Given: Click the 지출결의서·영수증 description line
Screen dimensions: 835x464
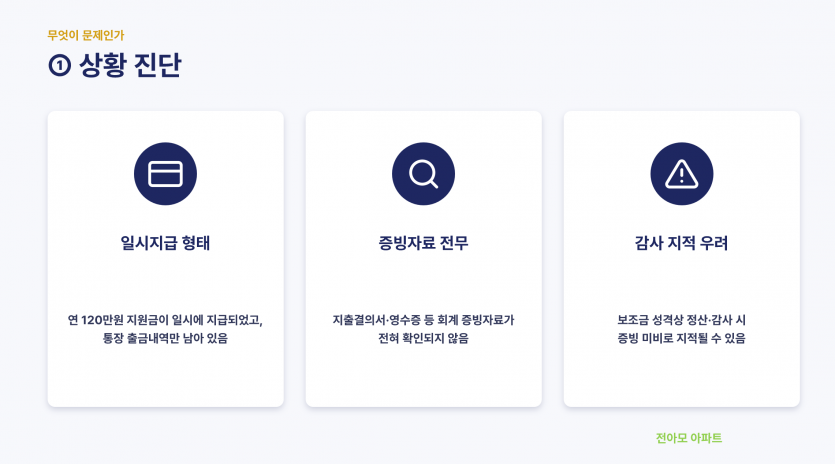Looking at the screenshot, I should (423, 320).
